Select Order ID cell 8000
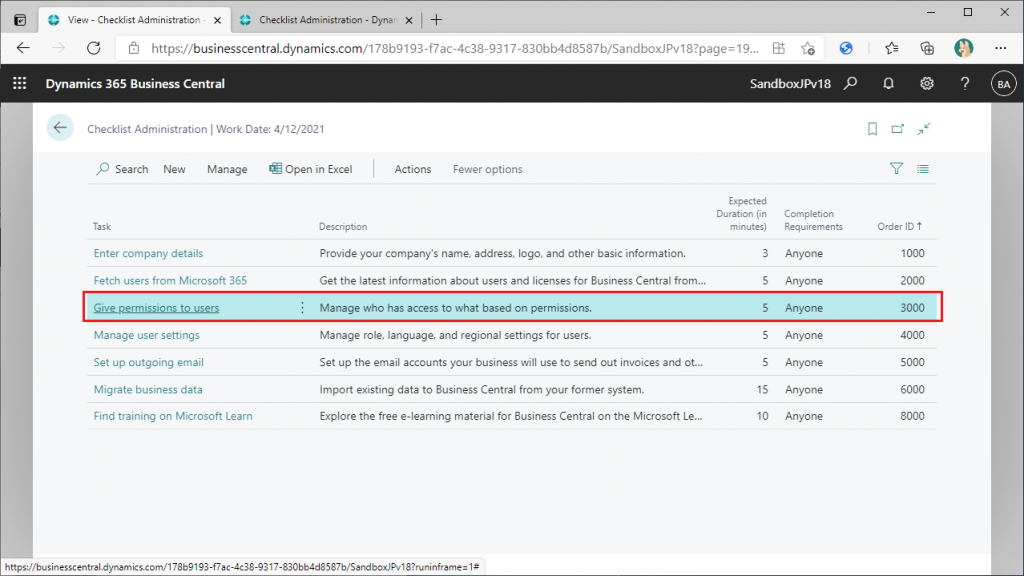The width and height of the screenshot is (1024, 576). 912,416
